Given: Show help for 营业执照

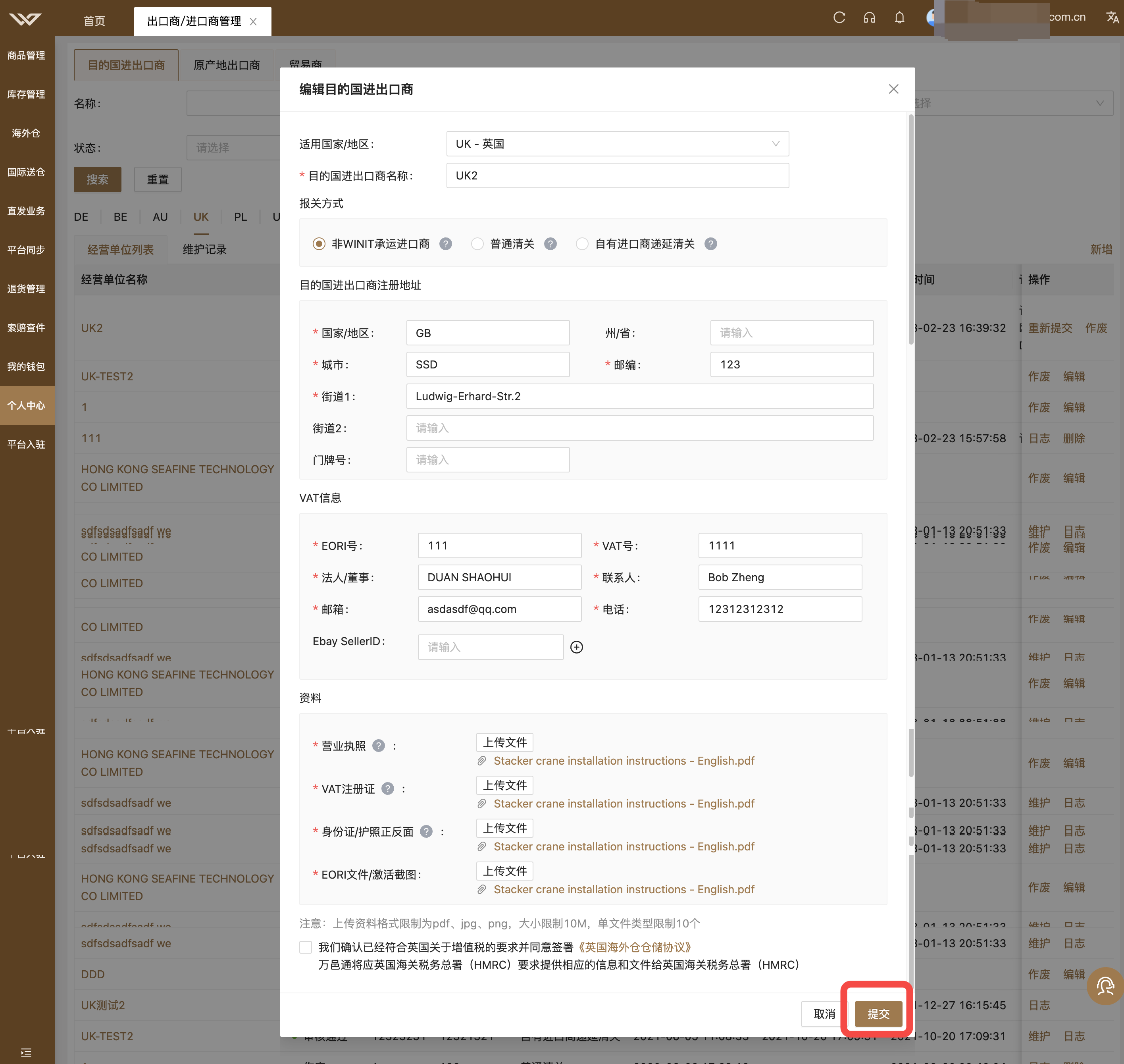Looking at the screenshot, I should 379,746.
